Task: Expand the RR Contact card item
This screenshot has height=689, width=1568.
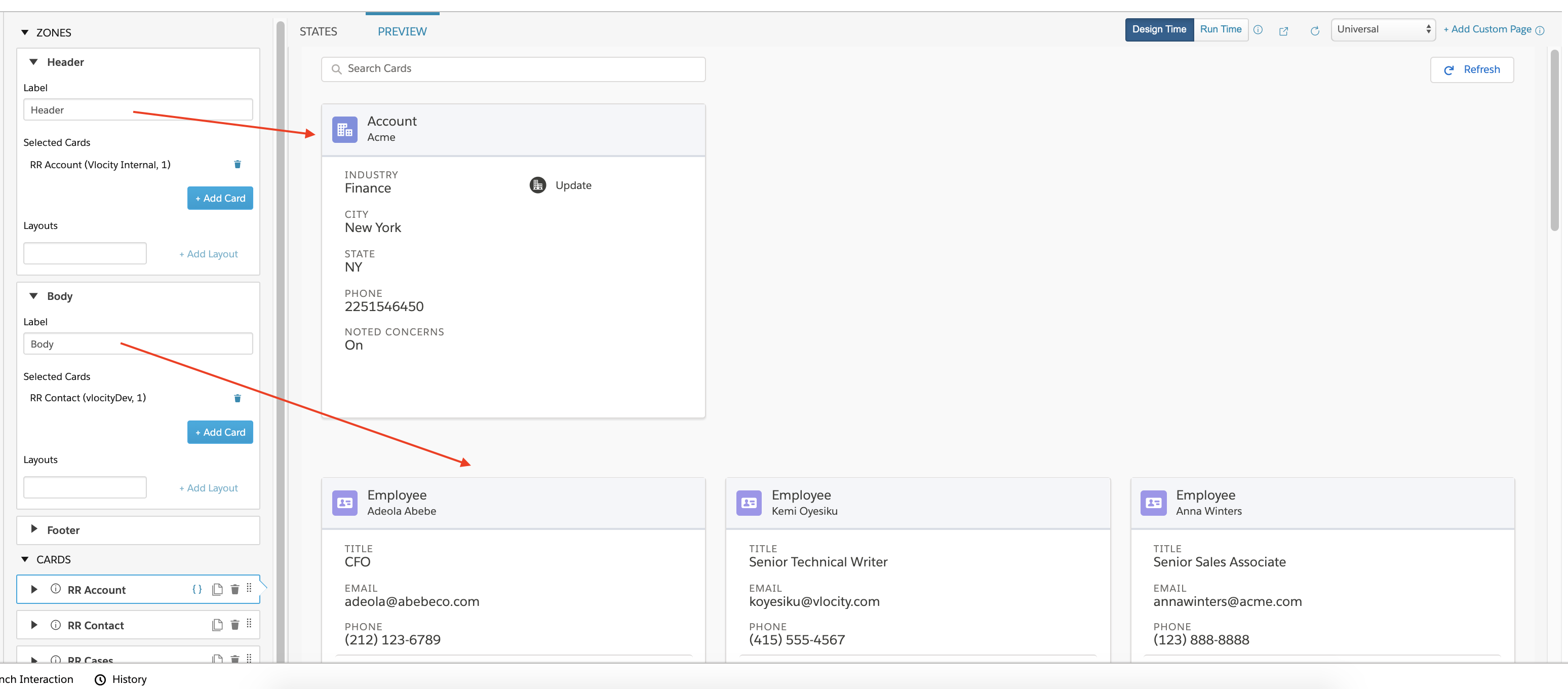Action: pyautogui.click(x=34, y=625)
